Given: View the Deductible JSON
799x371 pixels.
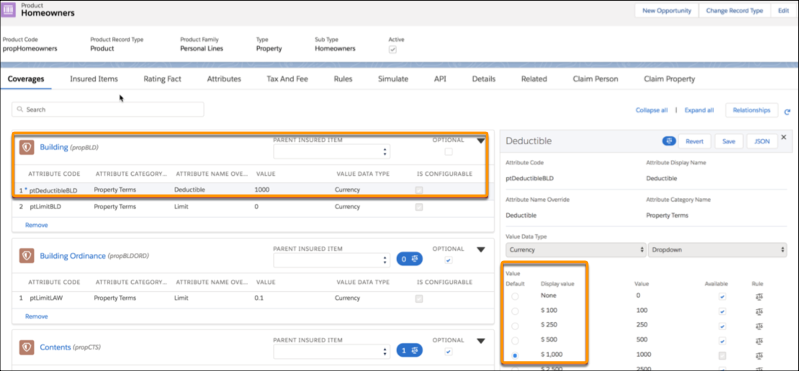Looking at the screenshot, I should tap(762, 141).
